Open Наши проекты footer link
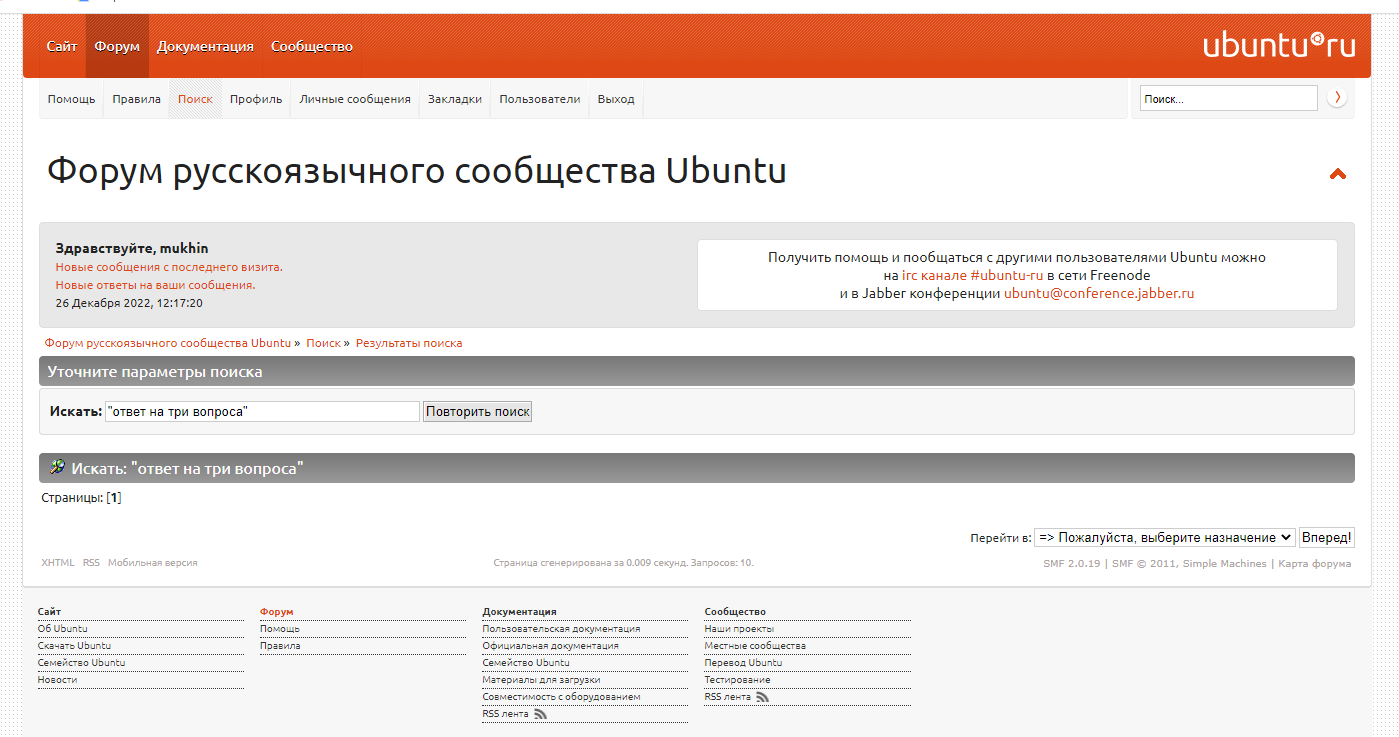The height and width of the screenshot is (737, 1399). [x=739, y=629]
